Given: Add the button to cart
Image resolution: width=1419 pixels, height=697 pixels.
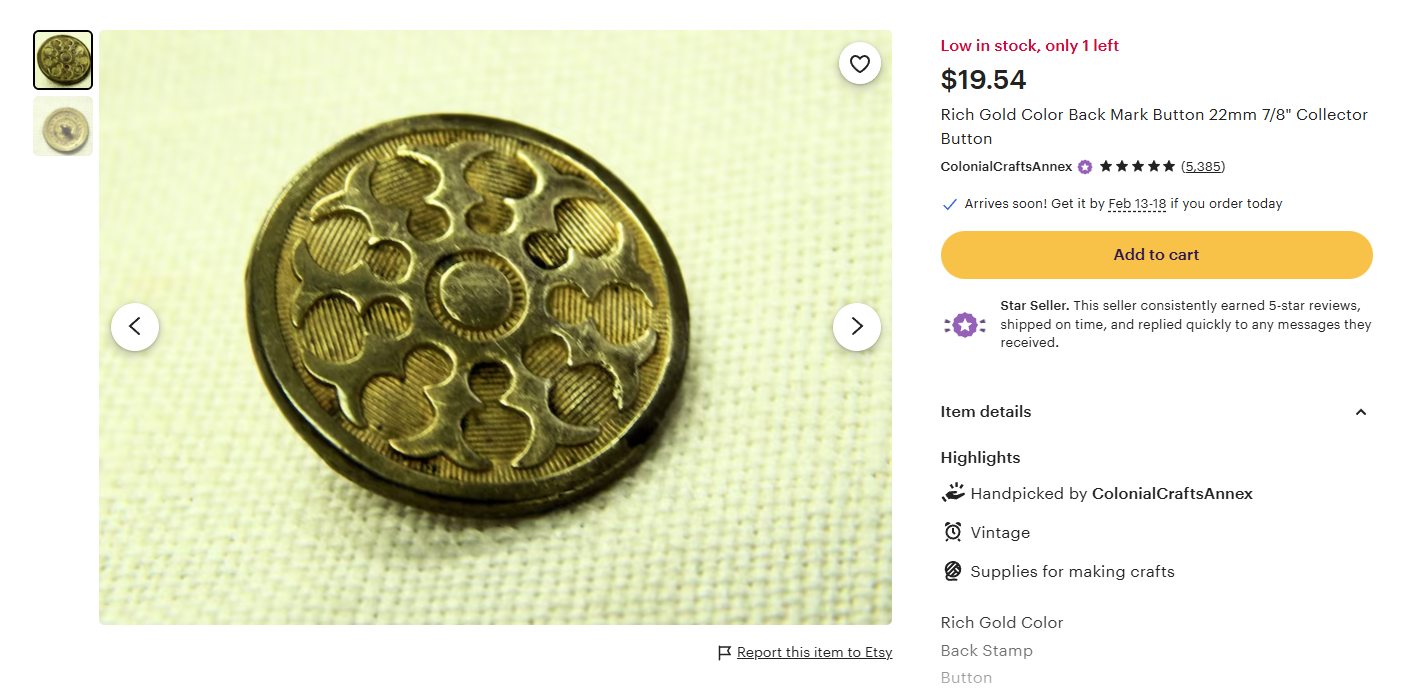Looking at the screenshot, I should coord(1156,255).
